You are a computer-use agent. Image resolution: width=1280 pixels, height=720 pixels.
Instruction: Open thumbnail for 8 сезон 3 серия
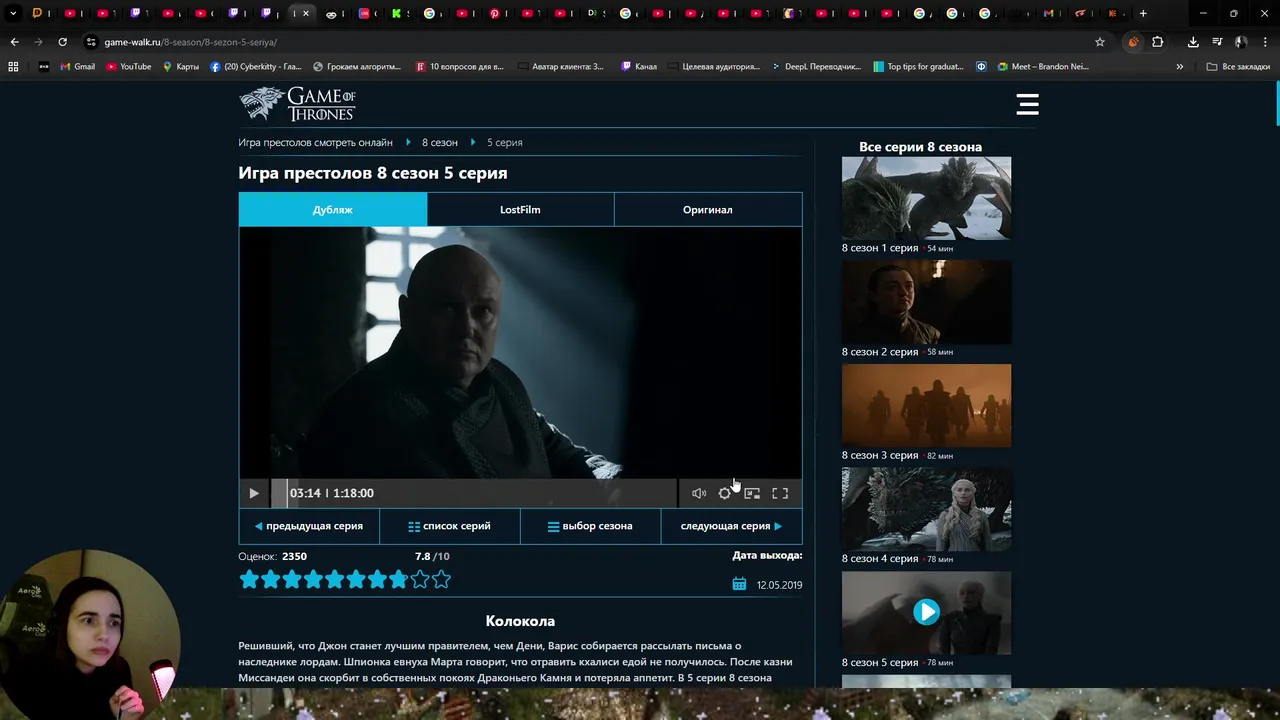pyautogui.click(x=926, y=405)
